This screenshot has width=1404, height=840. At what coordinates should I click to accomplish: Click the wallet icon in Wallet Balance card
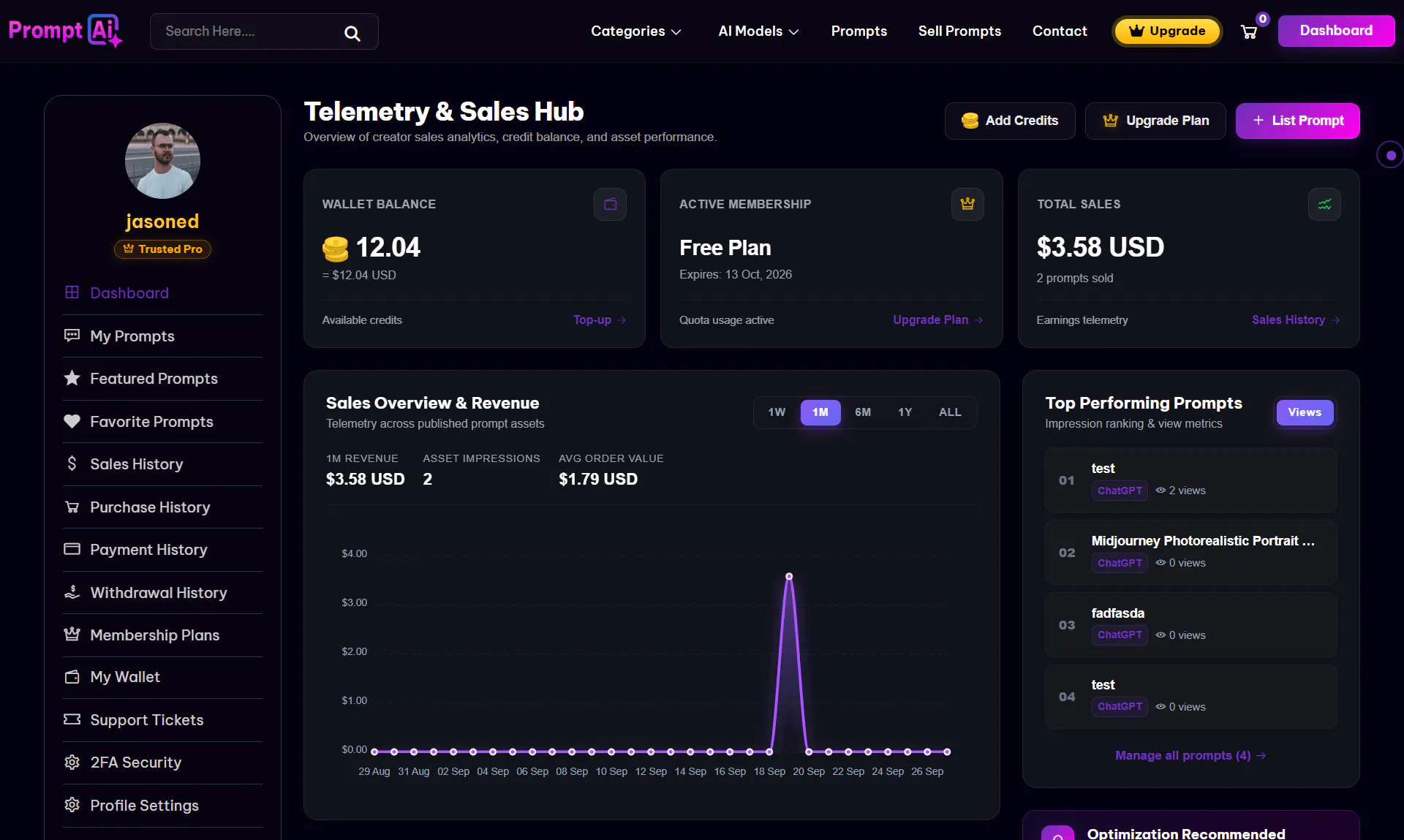[x=610, y=204]
